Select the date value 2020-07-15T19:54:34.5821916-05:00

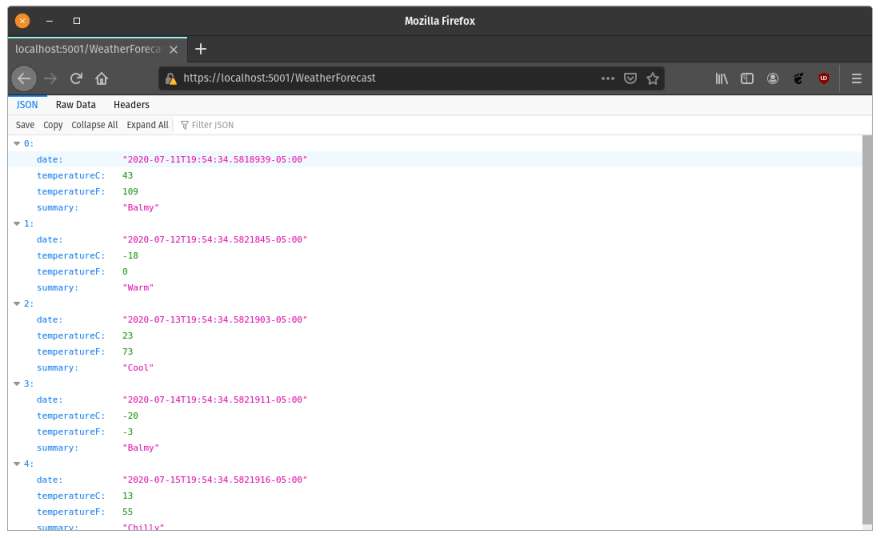coord(215,480)
